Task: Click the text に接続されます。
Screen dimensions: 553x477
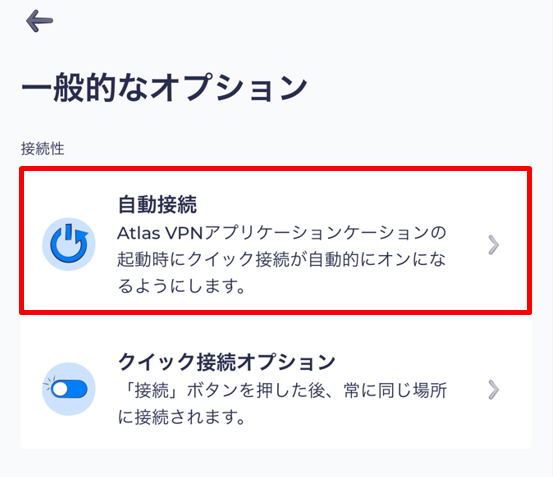Action: pos(182,417)
